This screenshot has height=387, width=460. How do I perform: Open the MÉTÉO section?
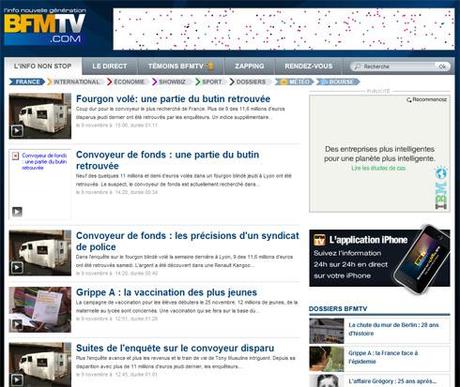click(x=294, y=82)
